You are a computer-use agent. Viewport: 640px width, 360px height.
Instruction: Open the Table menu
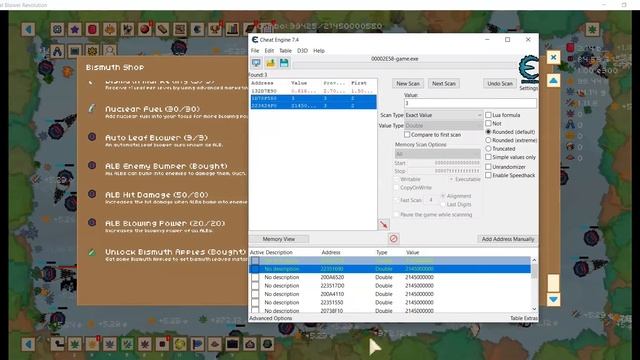pos(285,51)
